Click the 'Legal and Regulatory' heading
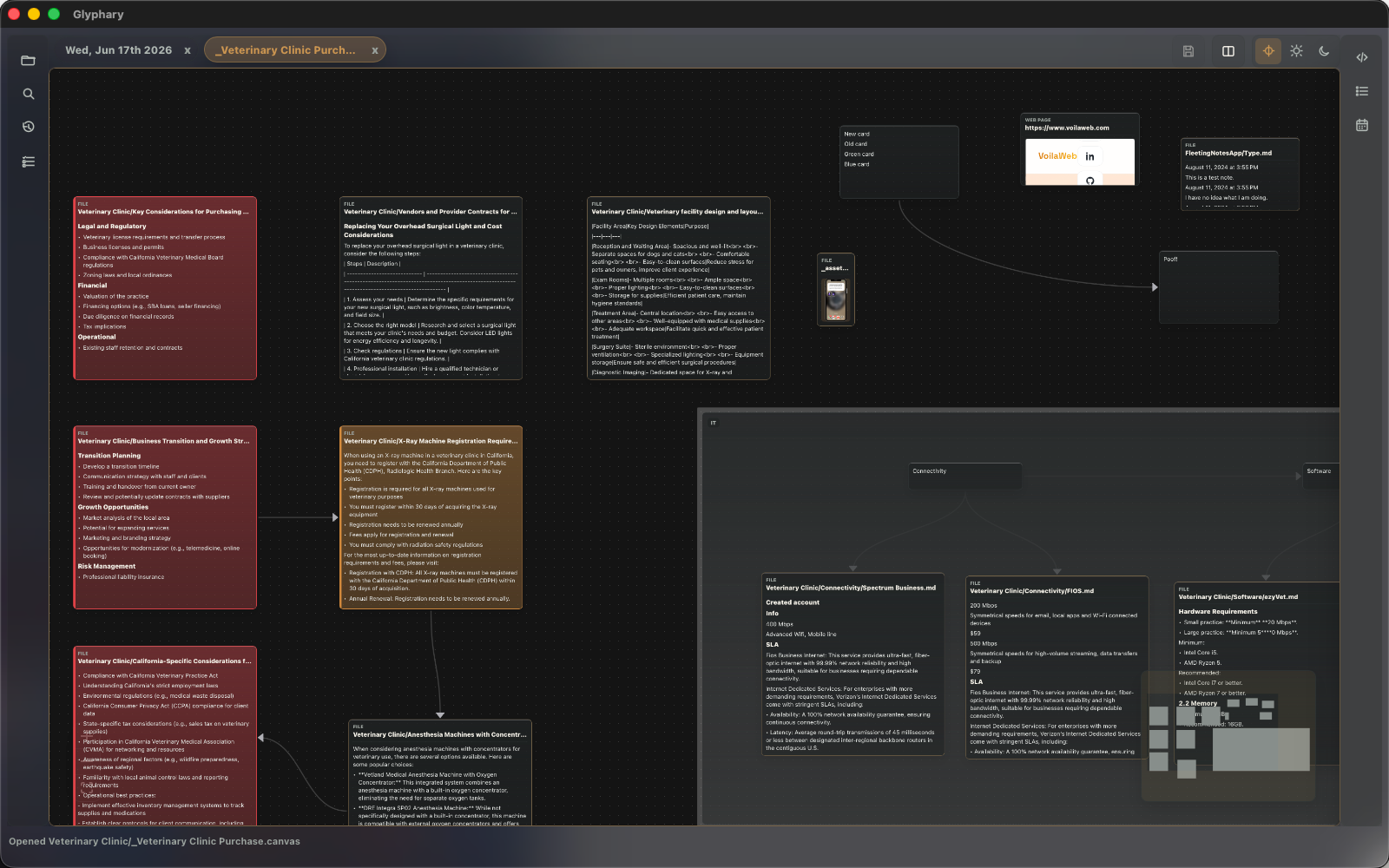Screen dimensions: 1389x868 (x=111, y=227)
